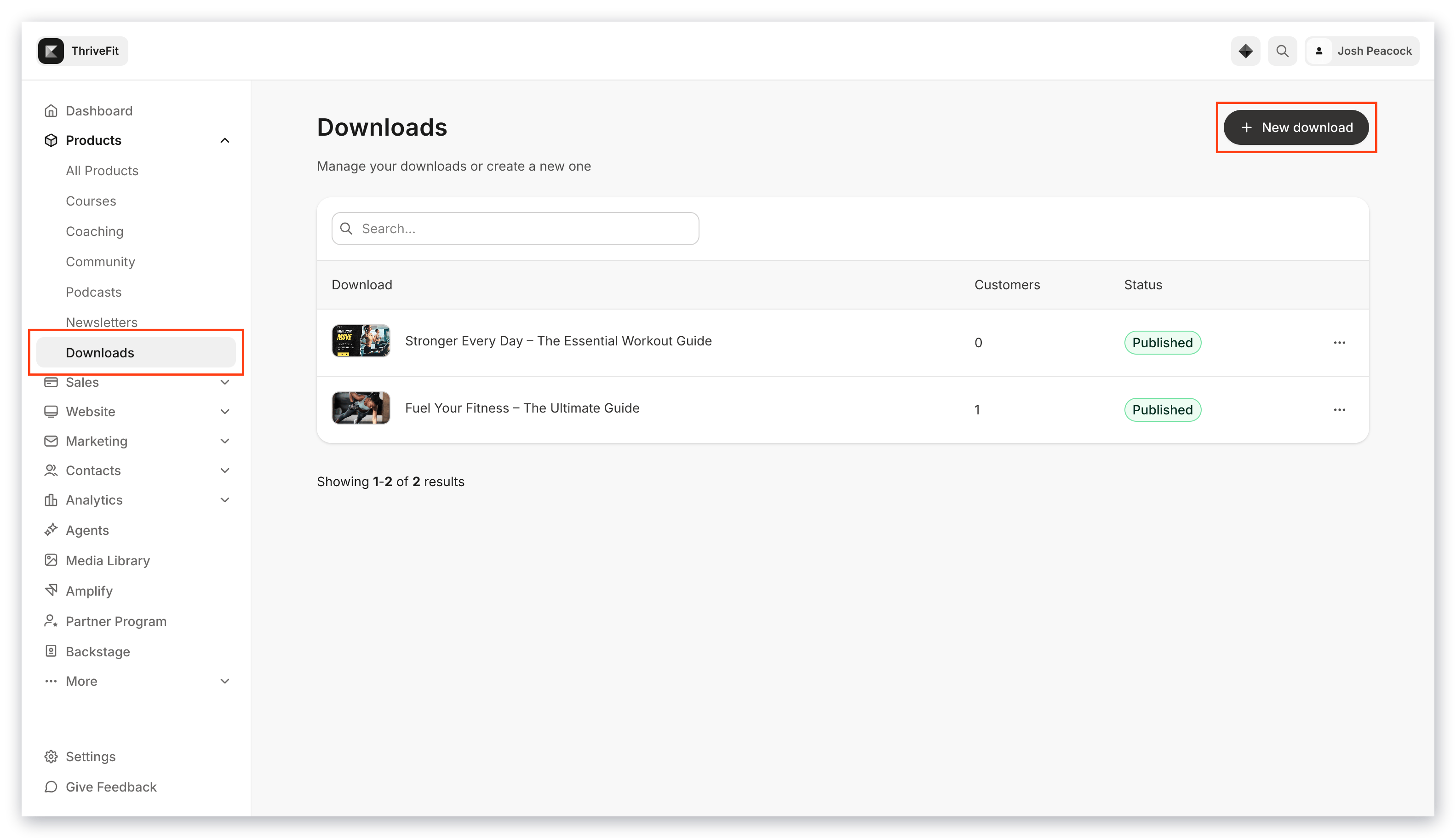
Task: Open the Podcasts page
Action: (93, 292)
